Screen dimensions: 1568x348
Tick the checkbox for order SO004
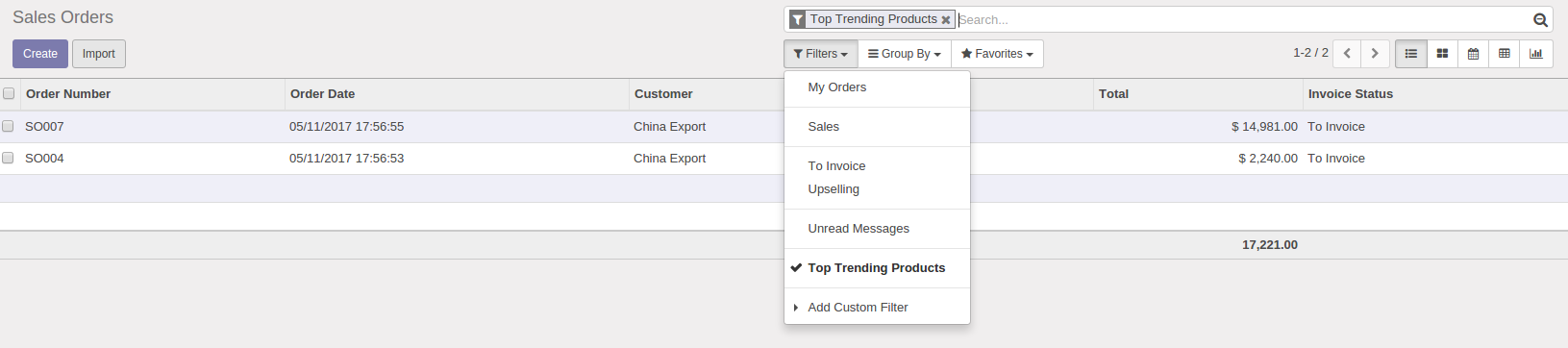8,158
